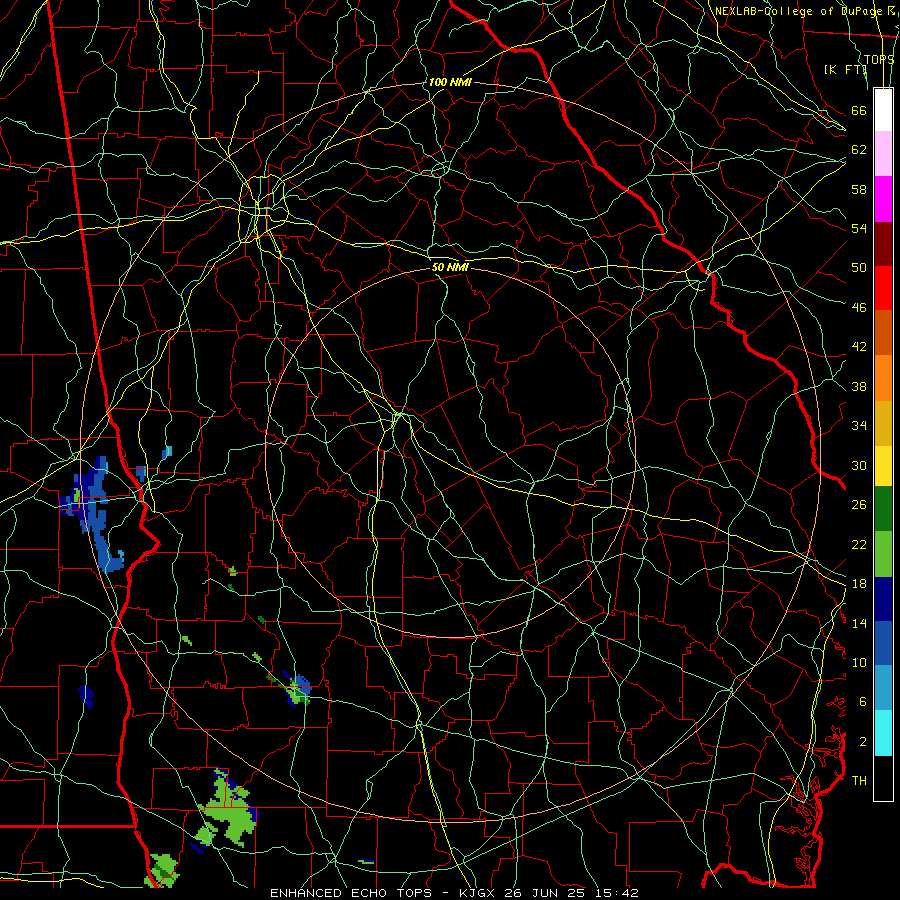Click the 'ENHANCED ECHO TOPS' product title
The height and width of the screenshot is (900, 900).
tap(355, 893)
